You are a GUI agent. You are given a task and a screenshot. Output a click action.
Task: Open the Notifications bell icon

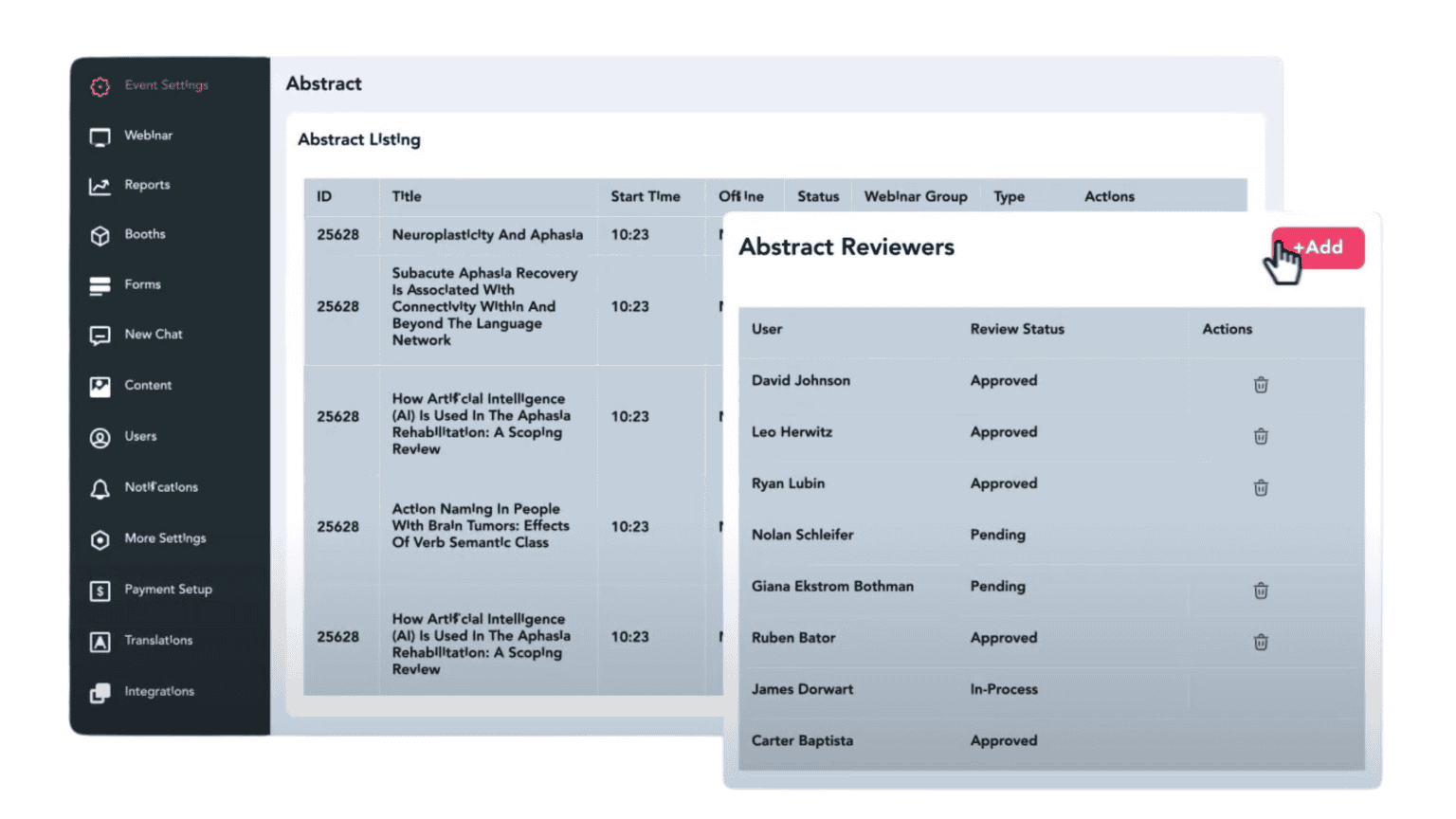click(x=100, y=488)
